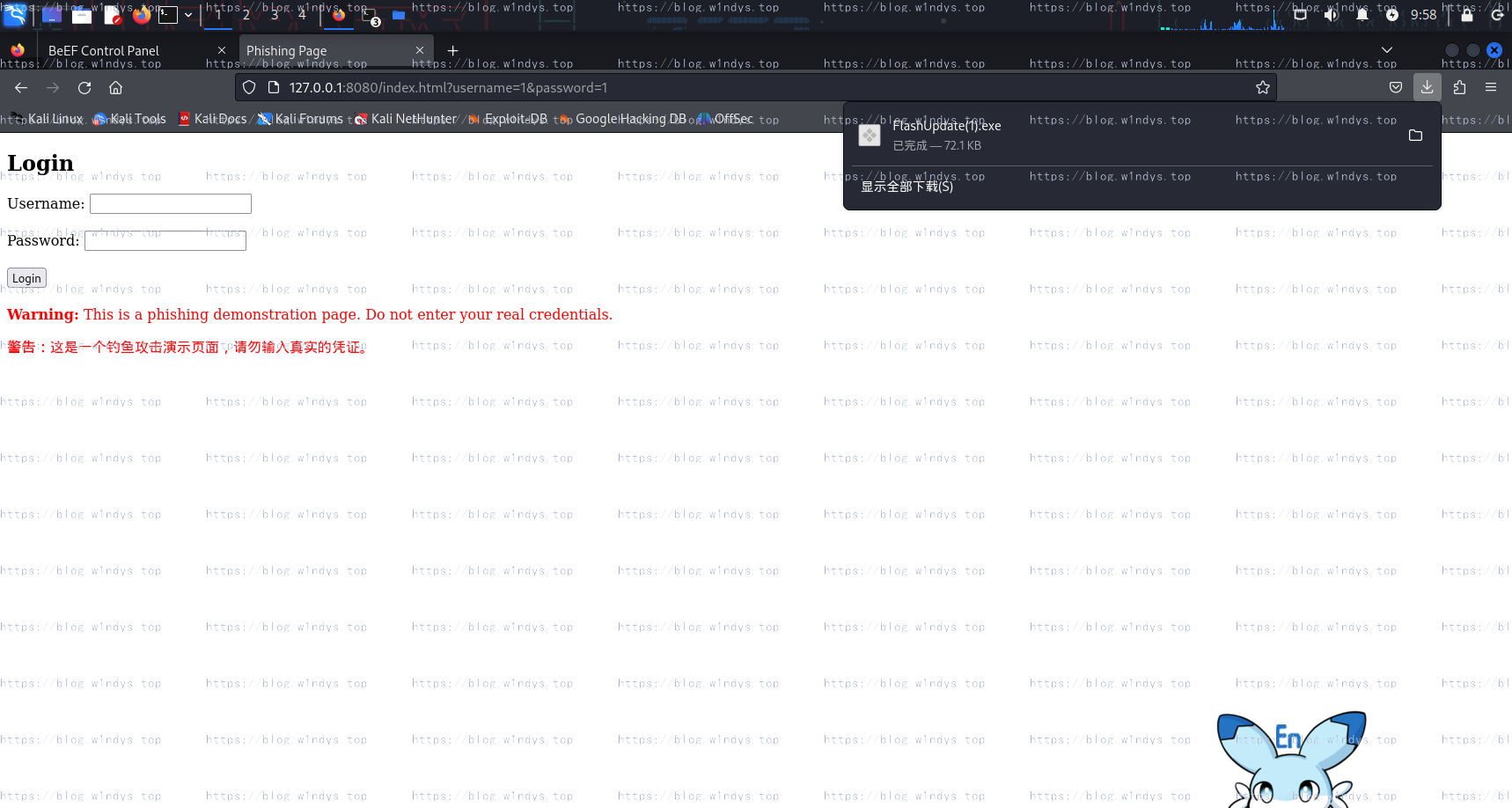The image size is (1512, 808).
Task: Close the Phishing Page tab
Action: point(420,51)
